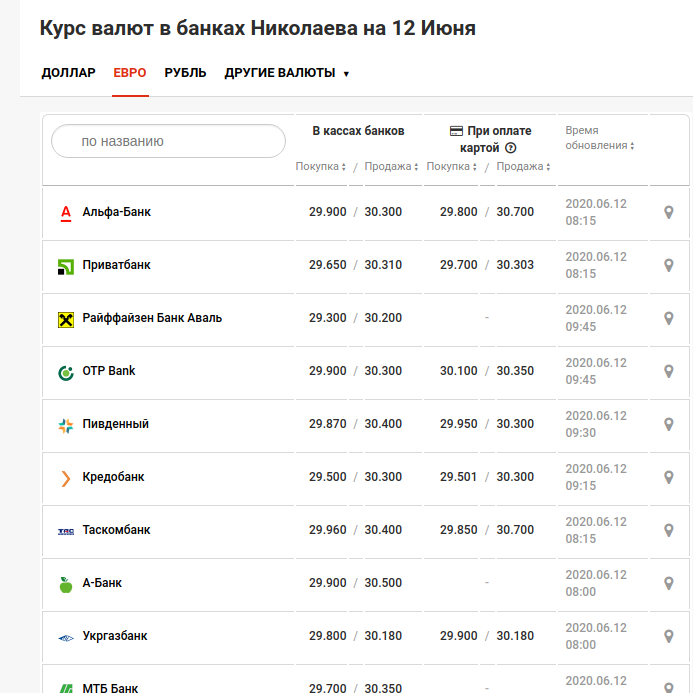Screen dimensions: 693x693
Task: Click the В кассах банков header
Action: click(x=358, y=131)
